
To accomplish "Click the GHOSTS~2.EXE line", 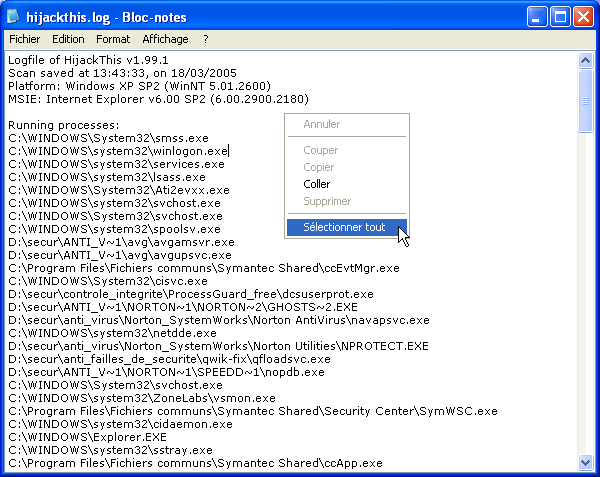I will [x=183, y=308].
